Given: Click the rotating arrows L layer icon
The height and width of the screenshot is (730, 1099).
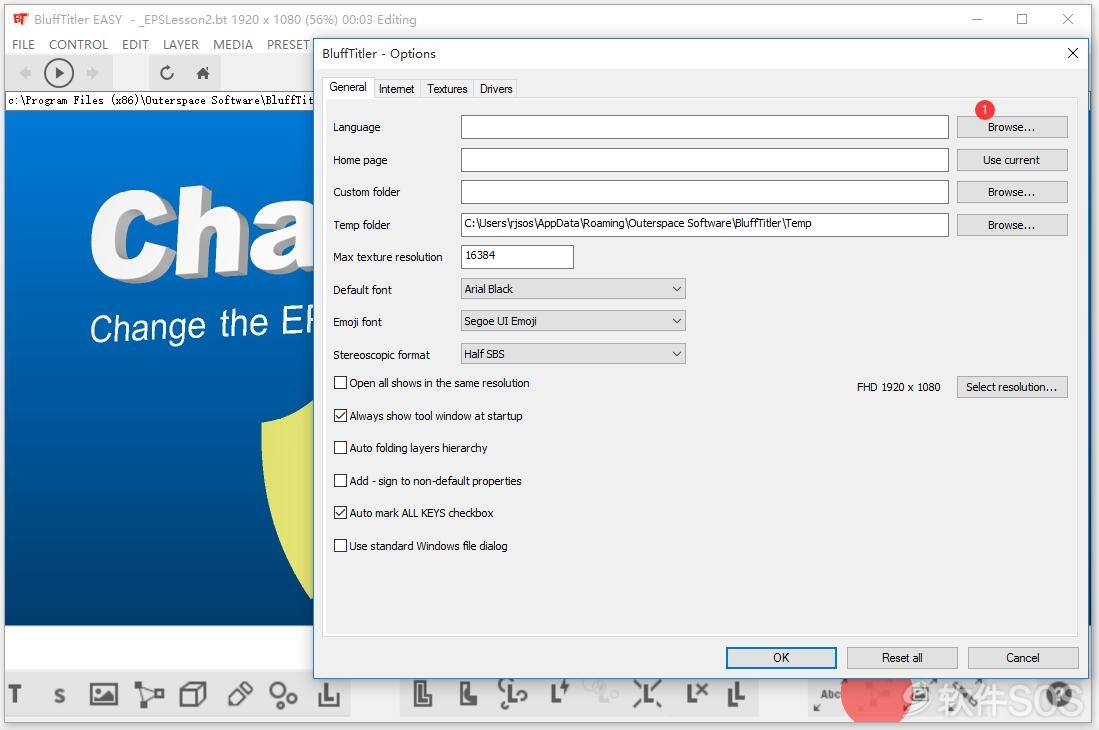Looking at the screenshot, I should tap(512, 694).
